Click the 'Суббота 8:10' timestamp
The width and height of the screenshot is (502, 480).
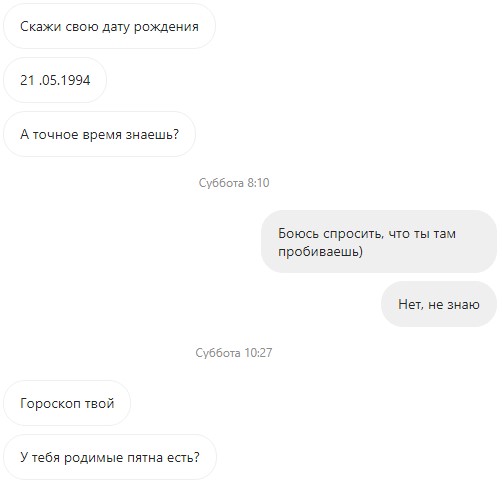(234, 183)
